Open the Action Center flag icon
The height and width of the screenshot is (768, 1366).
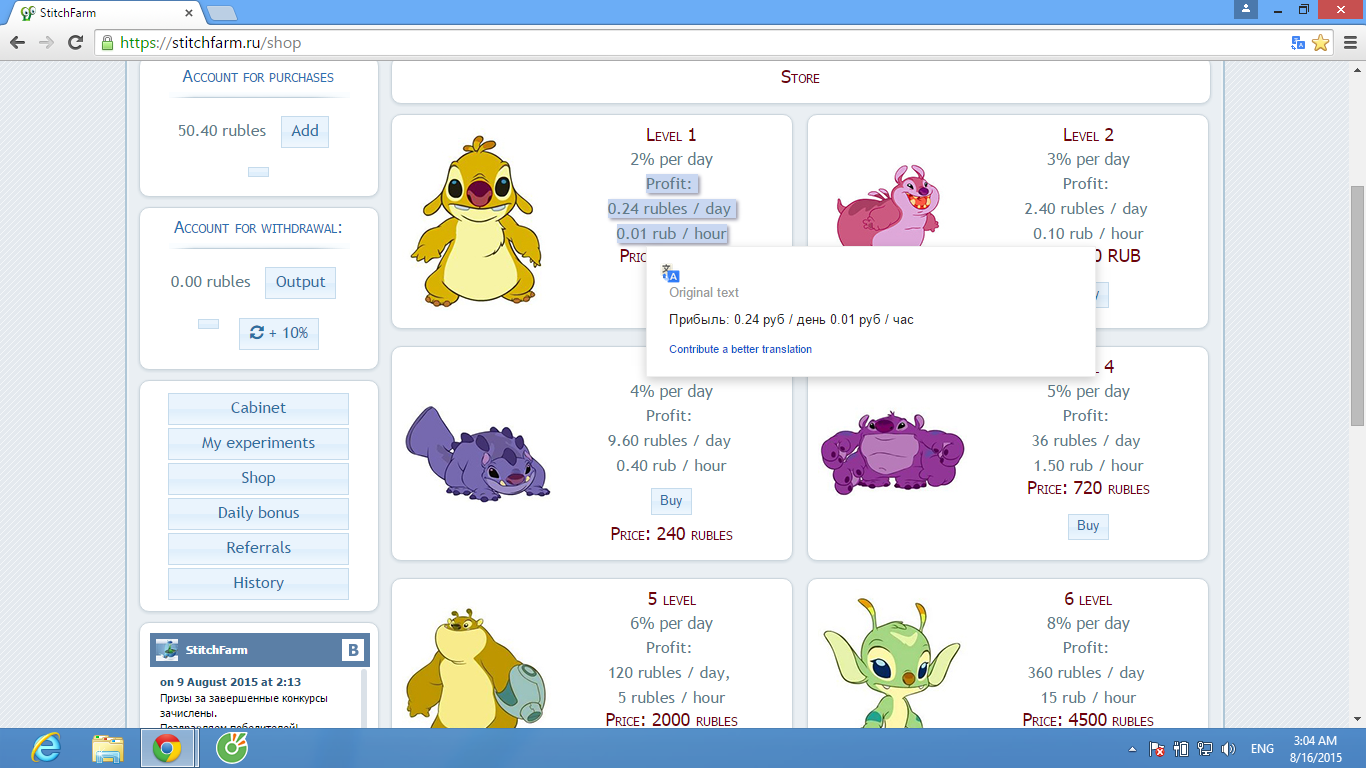point(1156,749)
